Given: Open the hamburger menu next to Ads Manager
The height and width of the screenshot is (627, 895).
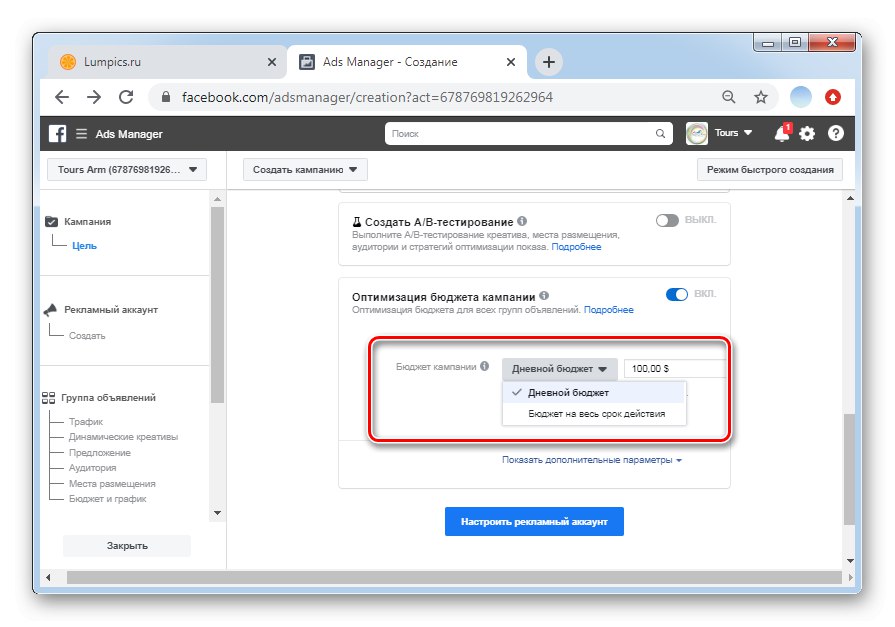Looking at the screenshot, I should [x=82, y=134].
